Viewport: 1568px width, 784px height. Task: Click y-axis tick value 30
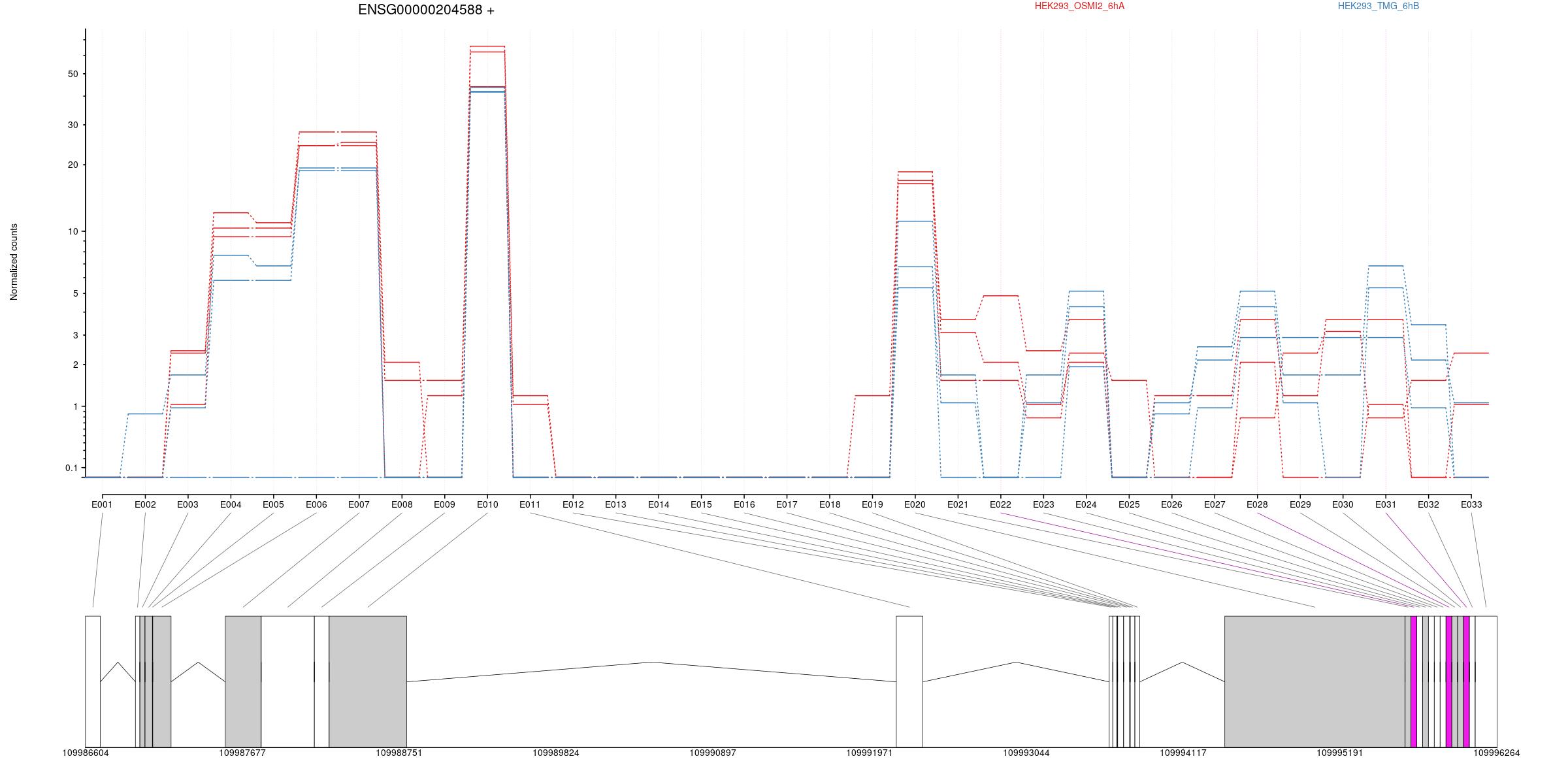tap(73, 125)
